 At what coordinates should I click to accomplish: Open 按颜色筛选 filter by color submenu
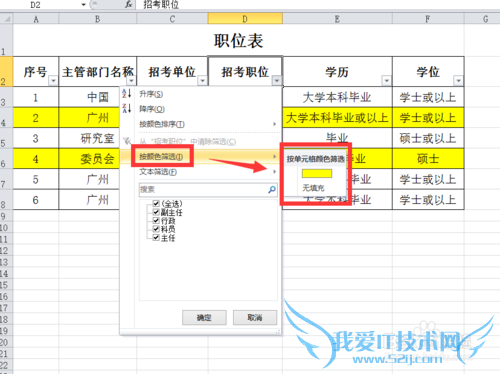click(200, 156)
